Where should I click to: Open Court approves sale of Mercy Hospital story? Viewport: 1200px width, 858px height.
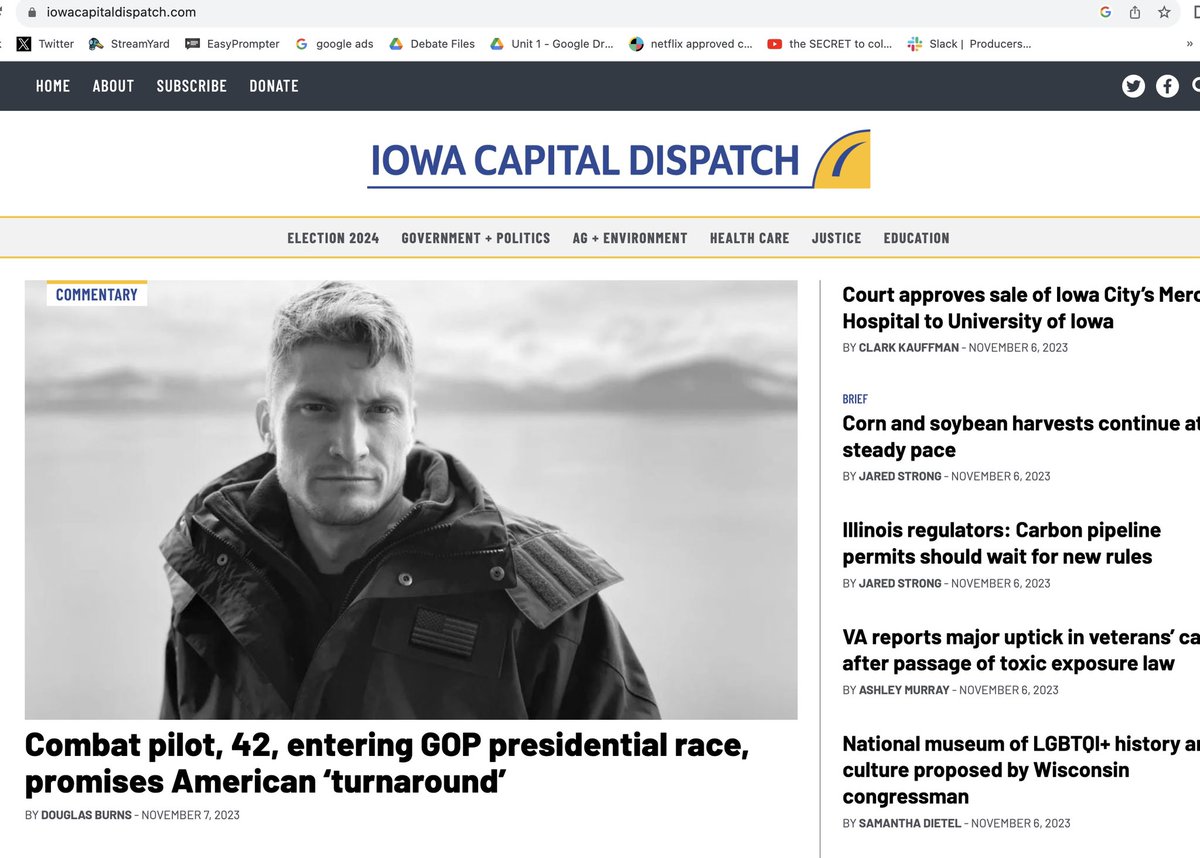1021,308
